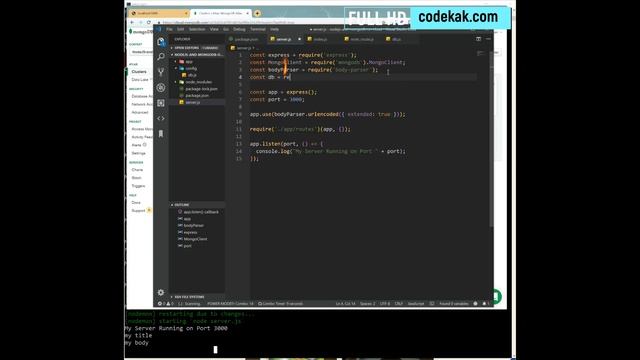Open the Source Control view
The image size is (640, 360).
[x=161, y=72]
